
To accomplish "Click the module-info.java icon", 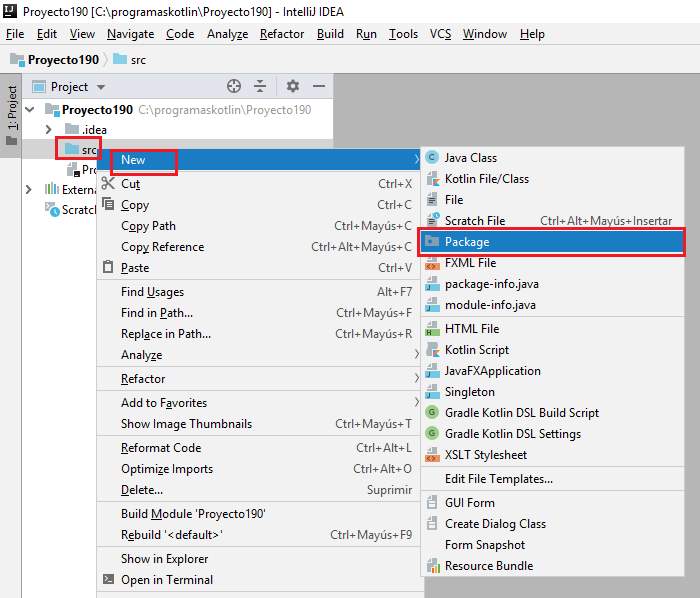I will pos(432,305).
